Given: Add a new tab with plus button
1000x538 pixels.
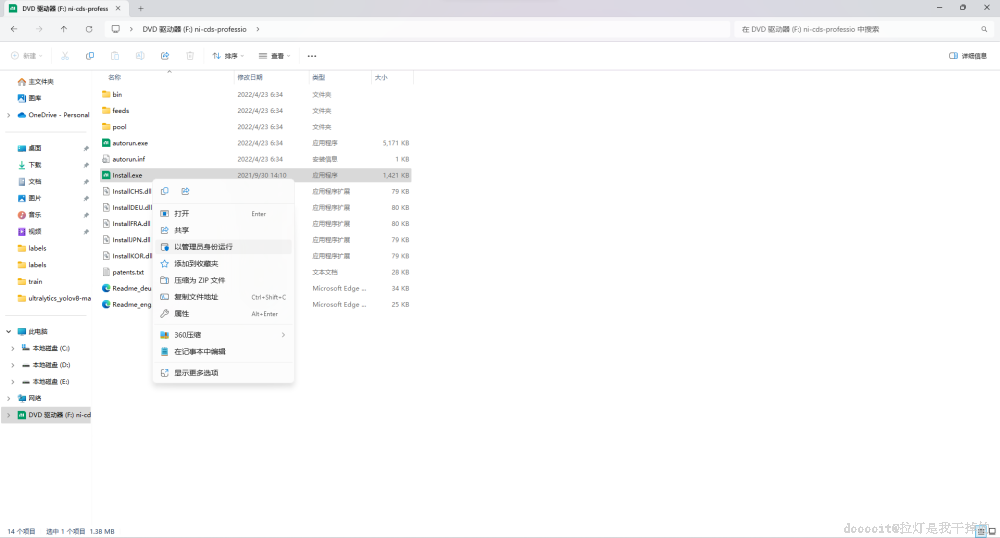Looking at the screenshot, I should (x=141, y=9).
